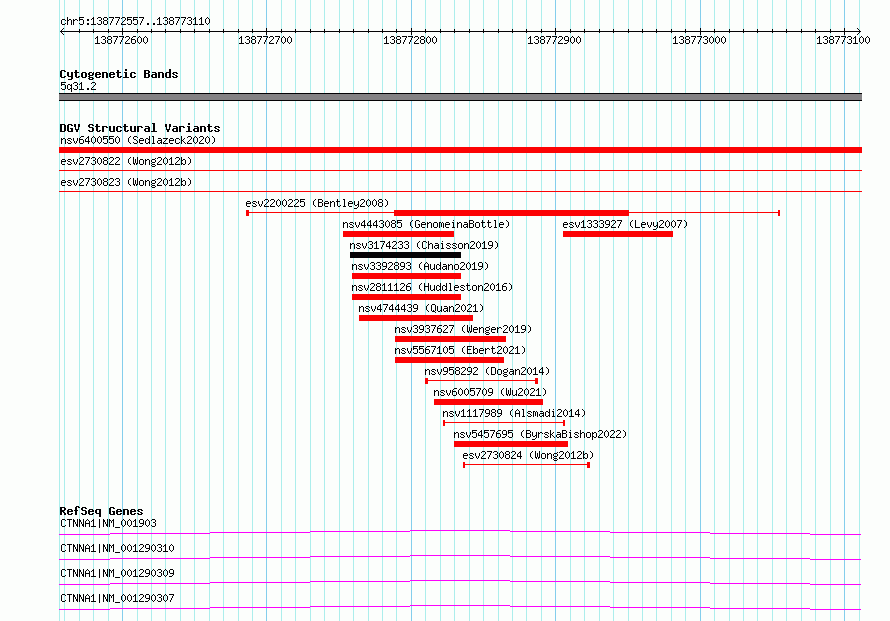Open the first esv2730822 (Wong2012b) label
This screenshot has width=890, height=621.
pyautogui.click(x=126, y=161)
